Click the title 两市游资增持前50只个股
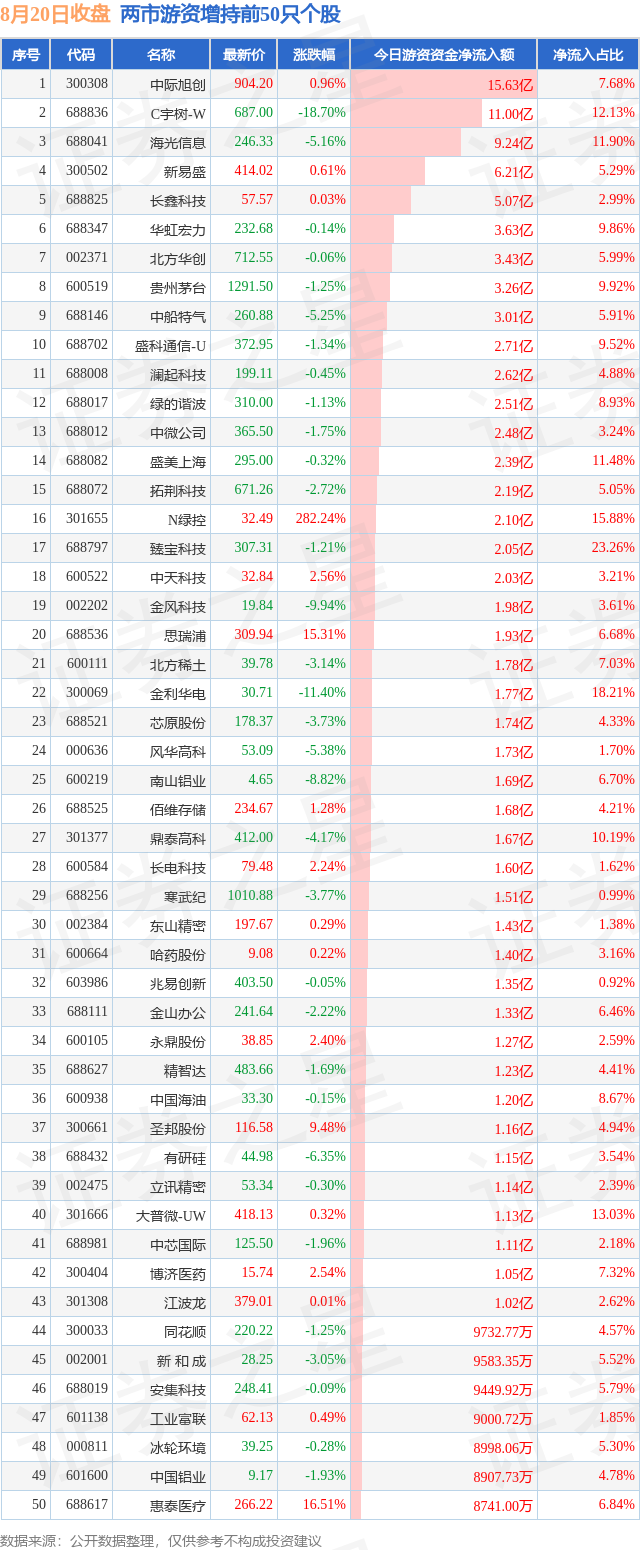 (230, 15)
